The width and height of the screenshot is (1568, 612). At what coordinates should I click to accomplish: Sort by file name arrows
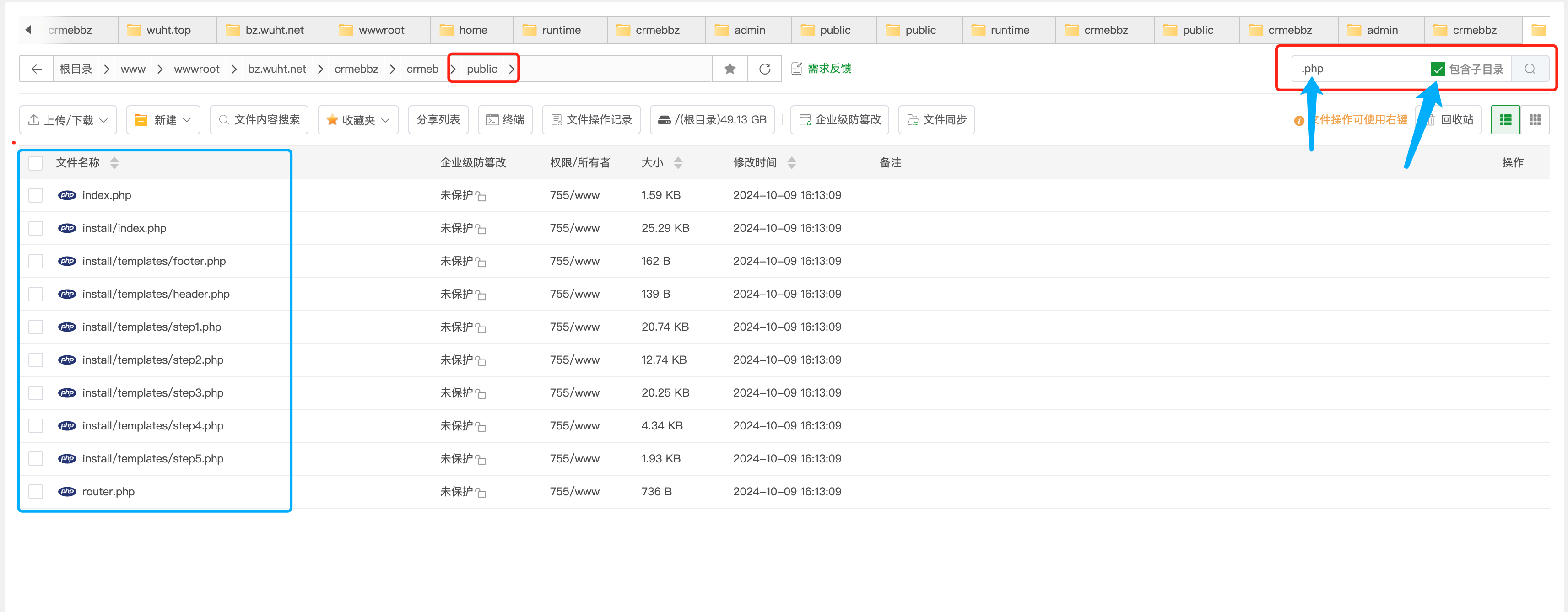114,162
